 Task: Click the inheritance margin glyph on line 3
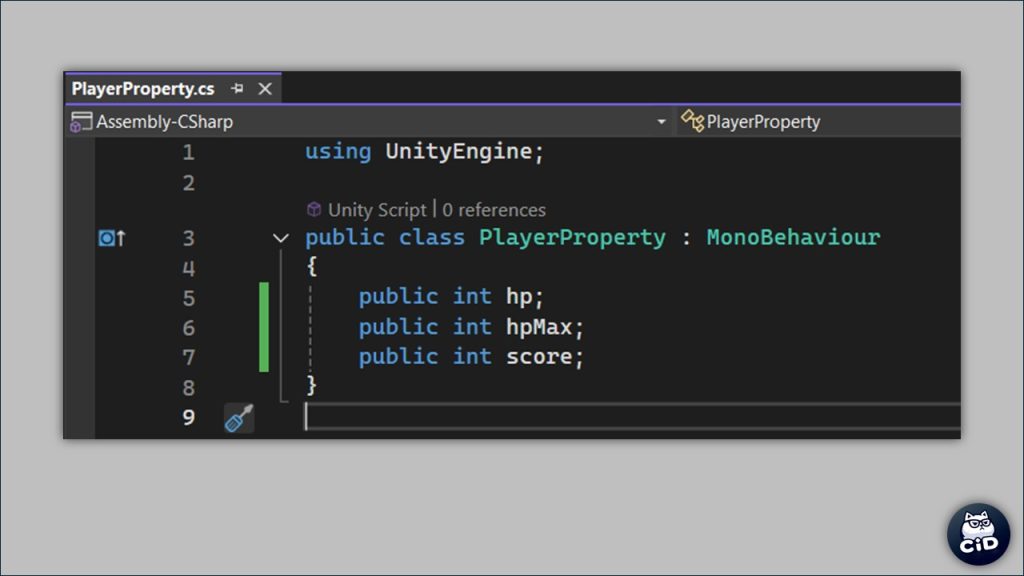click(x=112, y=238)
